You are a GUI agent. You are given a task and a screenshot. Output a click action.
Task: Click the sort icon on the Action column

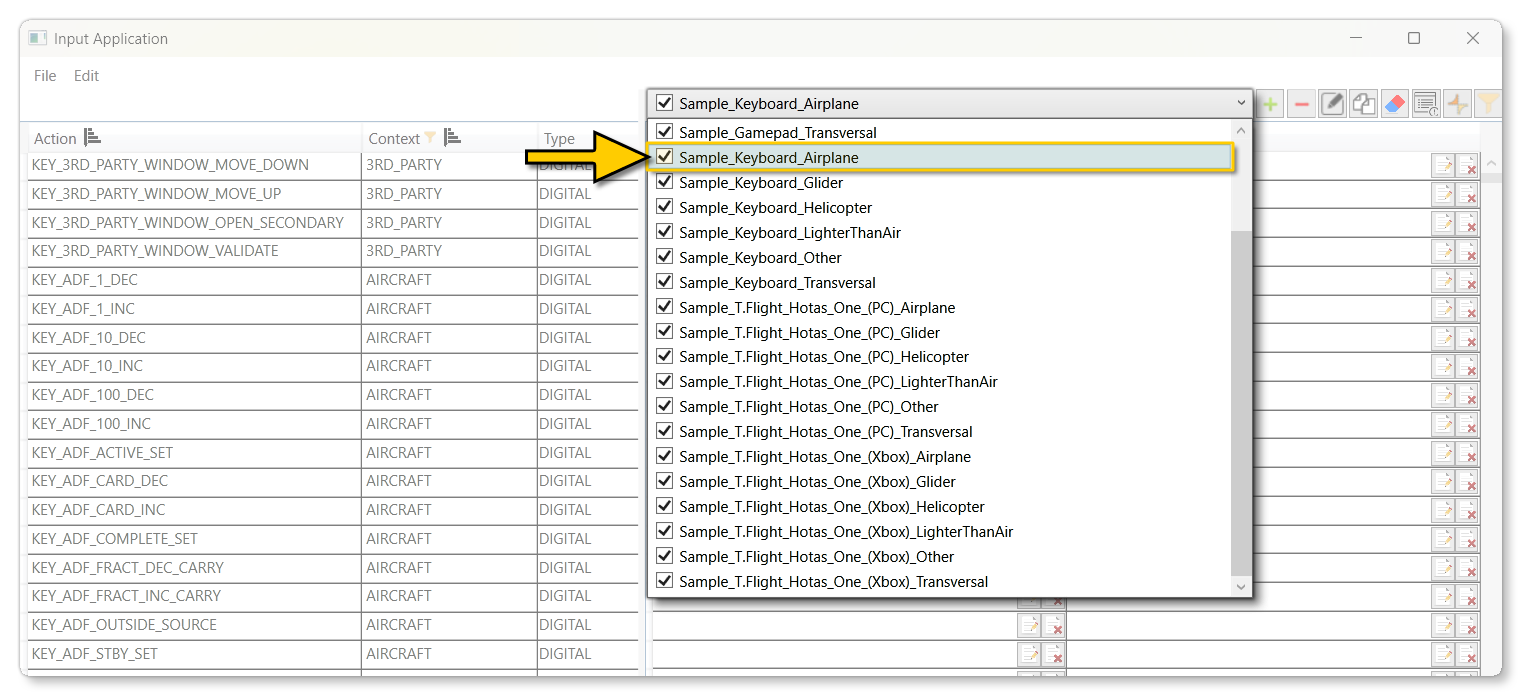(88, 136)
